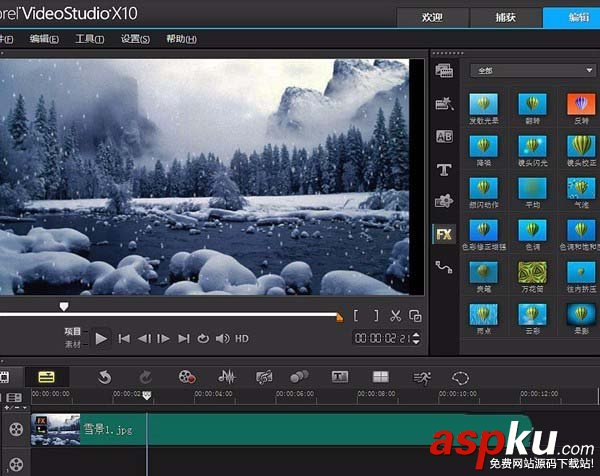Toggle Project playback mode (项目)
The image size is (600, 476).
(x=73, y=331)
